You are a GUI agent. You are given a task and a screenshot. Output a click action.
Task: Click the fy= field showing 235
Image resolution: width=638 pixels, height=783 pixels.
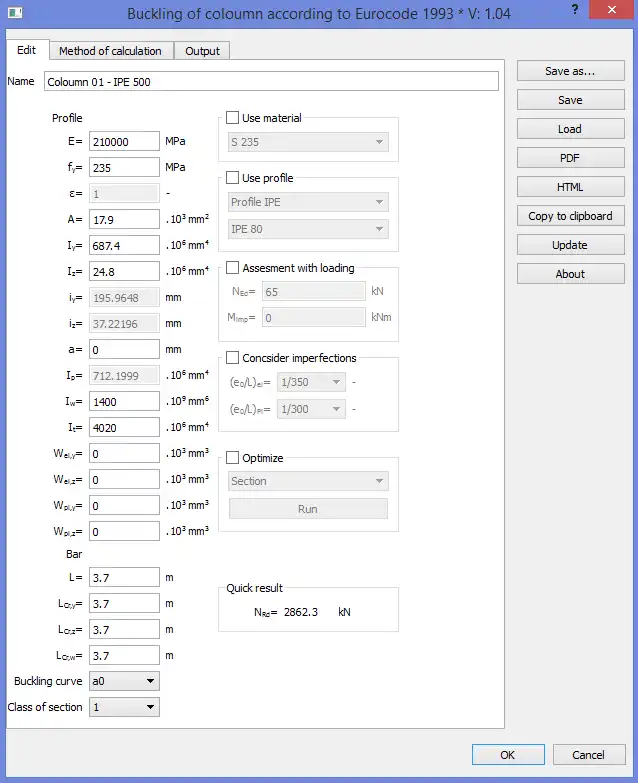click(x=124, y=167)
